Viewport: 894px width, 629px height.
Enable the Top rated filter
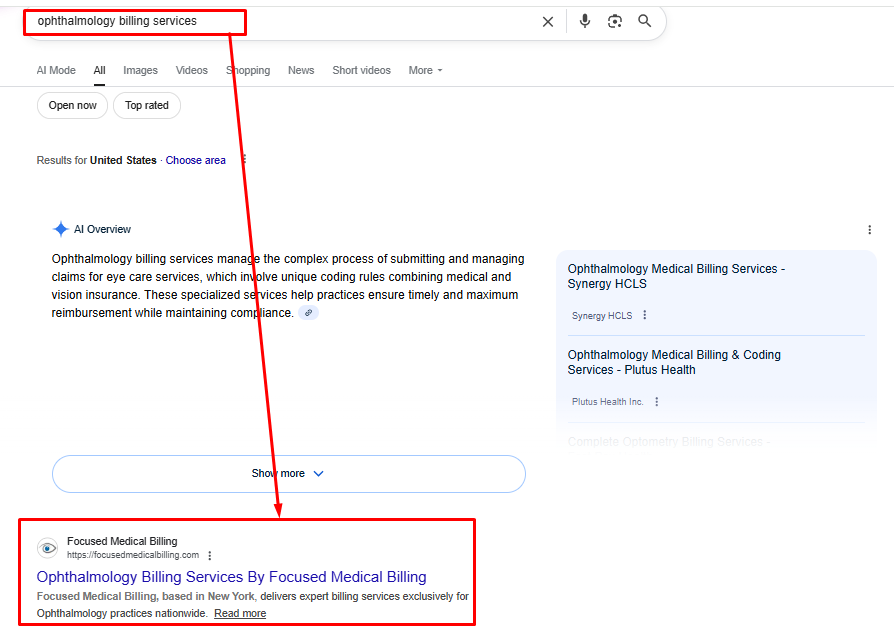146,105
